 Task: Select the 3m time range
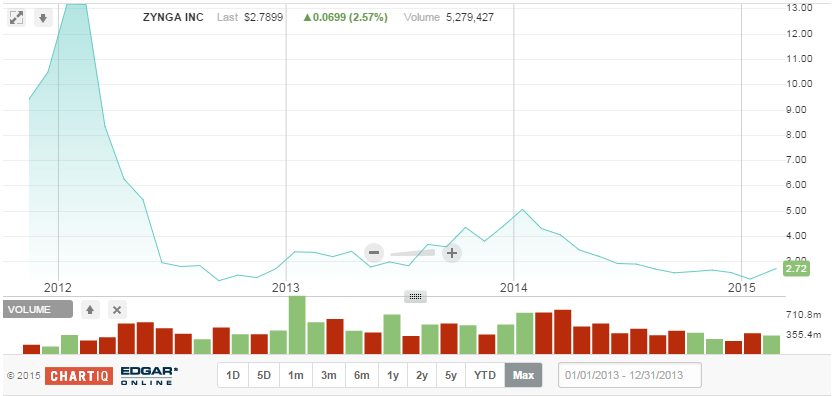coord(328,375)
